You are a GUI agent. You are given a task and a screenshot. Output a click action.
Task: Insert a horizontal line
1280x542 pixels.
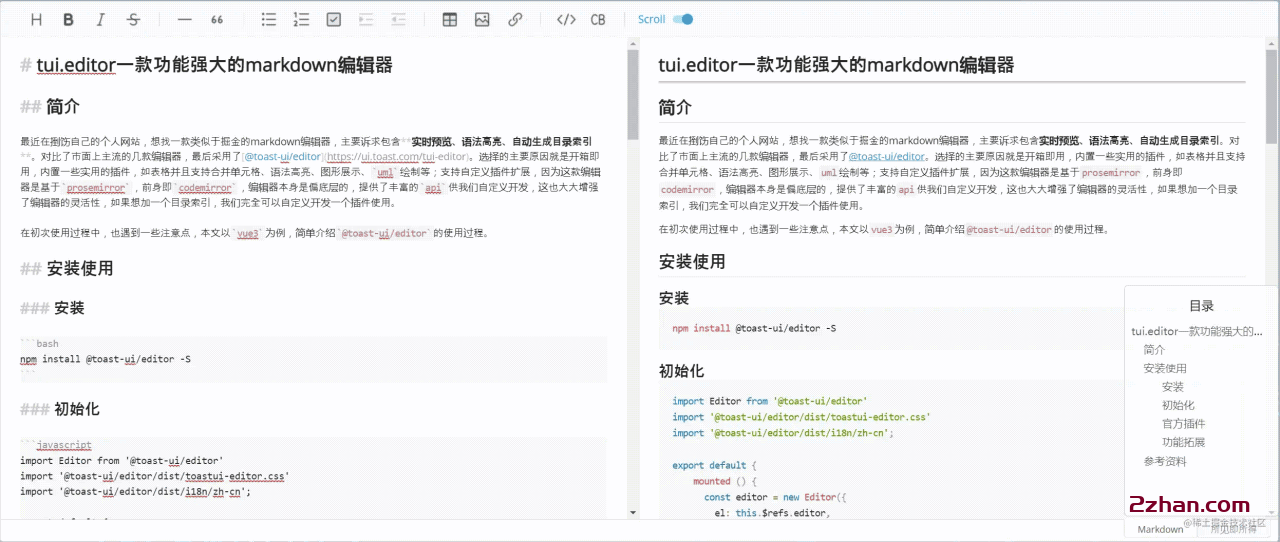[184, 19]
